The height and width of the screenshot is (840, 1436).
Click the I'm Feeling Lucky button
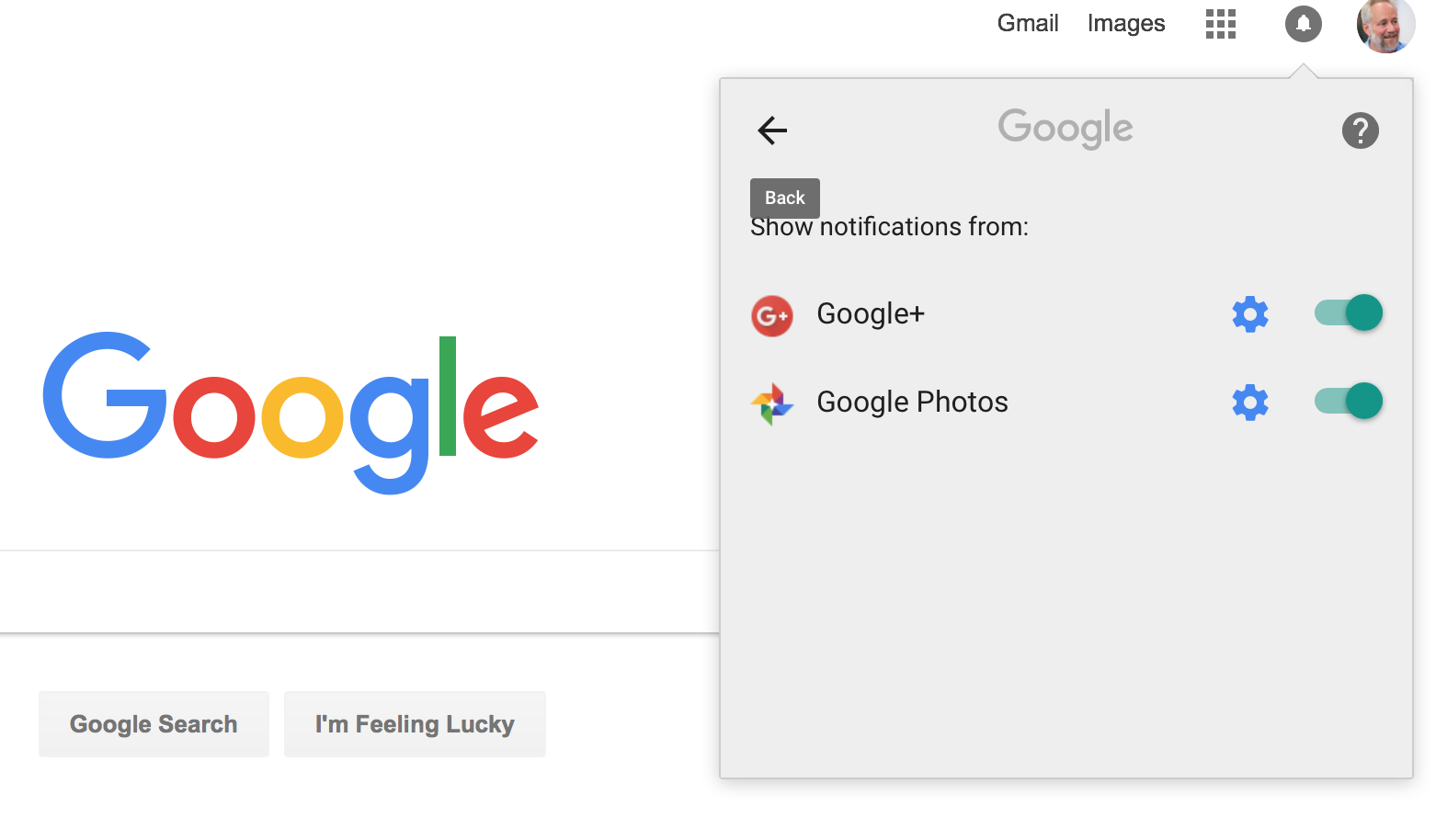pos(415,724)
